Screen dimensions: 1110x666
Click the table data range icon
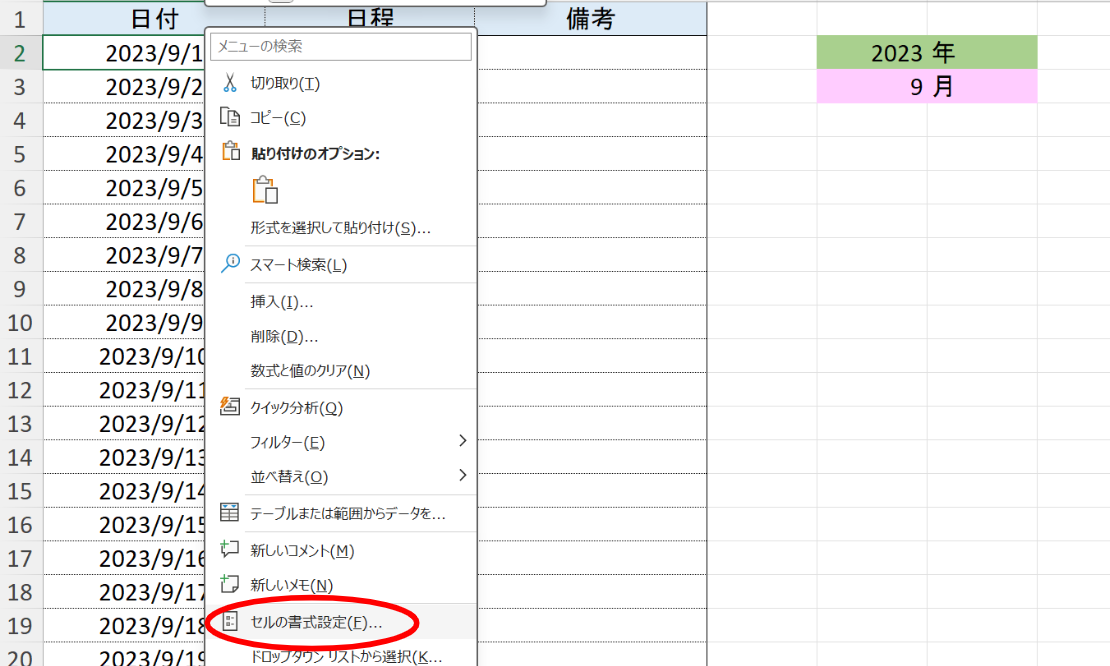click(231, 513)
